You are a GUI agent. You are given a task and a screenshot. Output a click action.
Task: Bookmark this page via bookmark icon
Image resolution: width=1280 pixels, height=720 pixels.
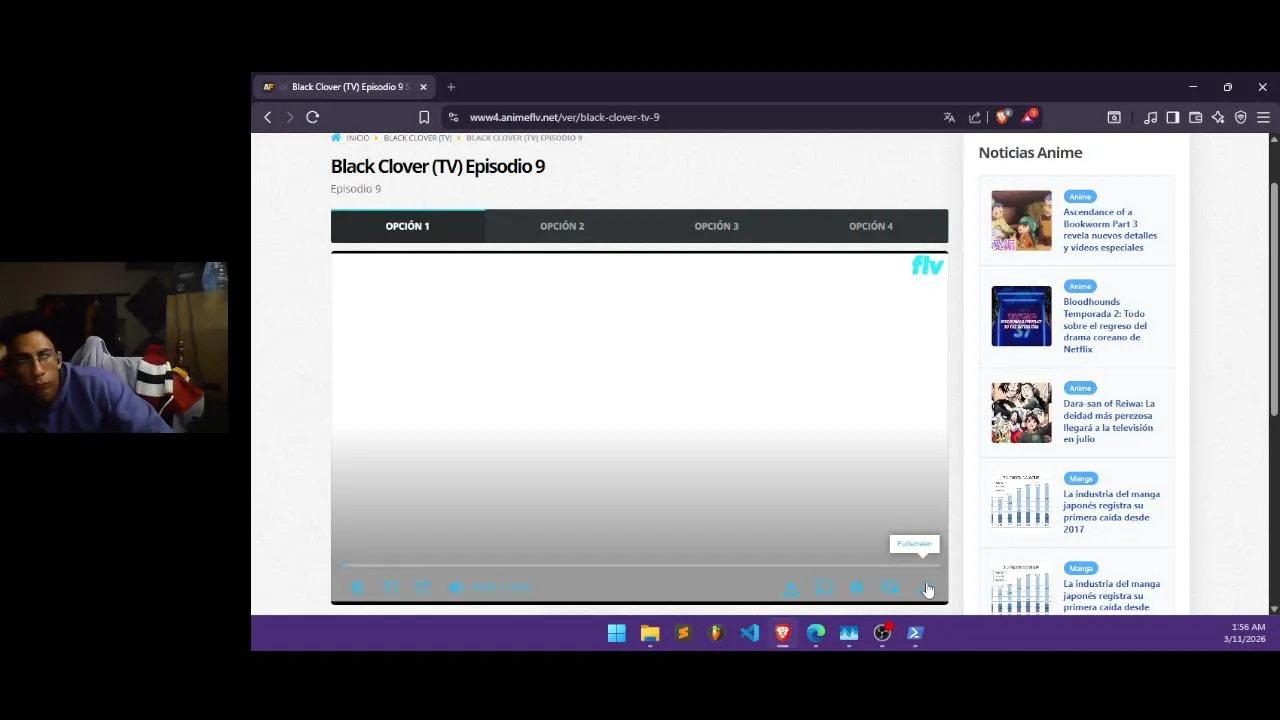point(424,117)
